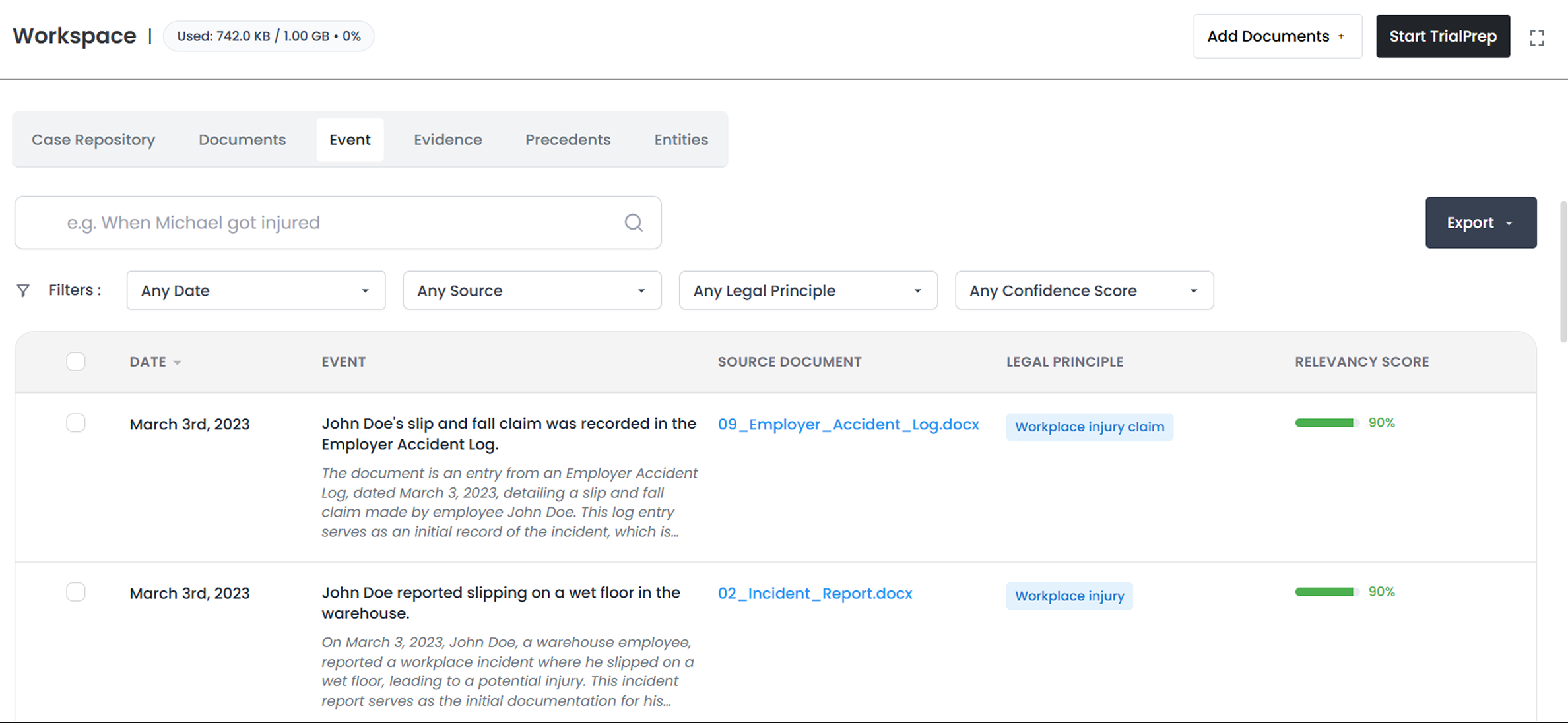
Task: Click the fullscreen expand icon
Action: (x=1537, y=38)
